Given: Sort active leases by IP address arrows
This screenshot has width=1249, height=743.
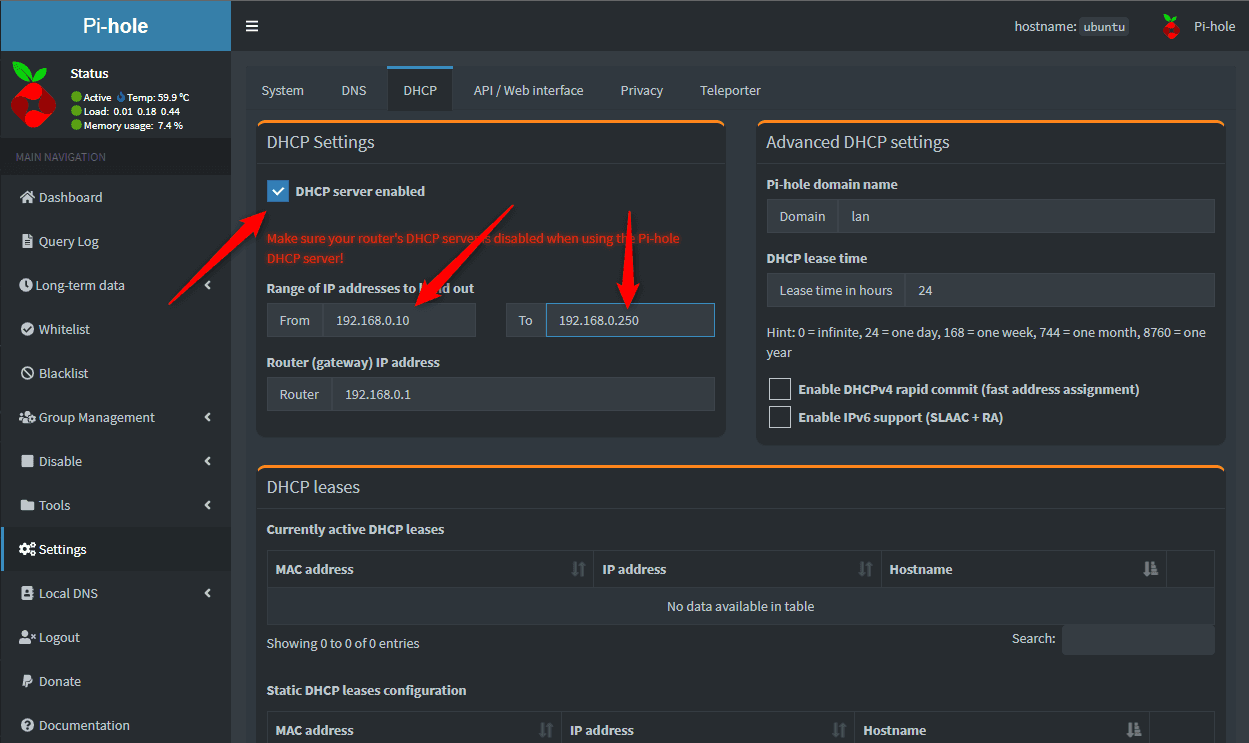Looking at the screenshot, I should pos(865,569).
